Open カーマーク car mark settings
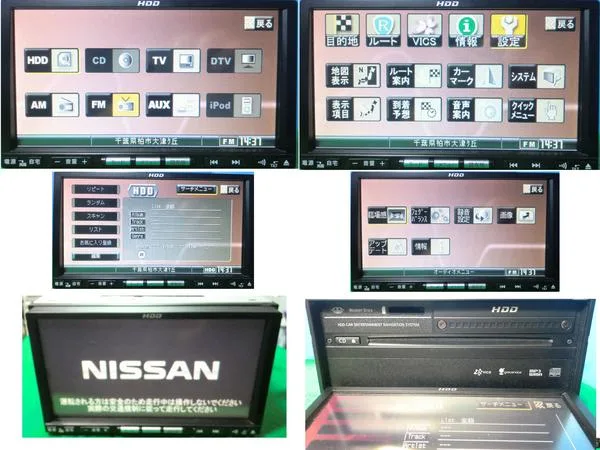The width and height of the screenshot is (600, 450). 475,76
